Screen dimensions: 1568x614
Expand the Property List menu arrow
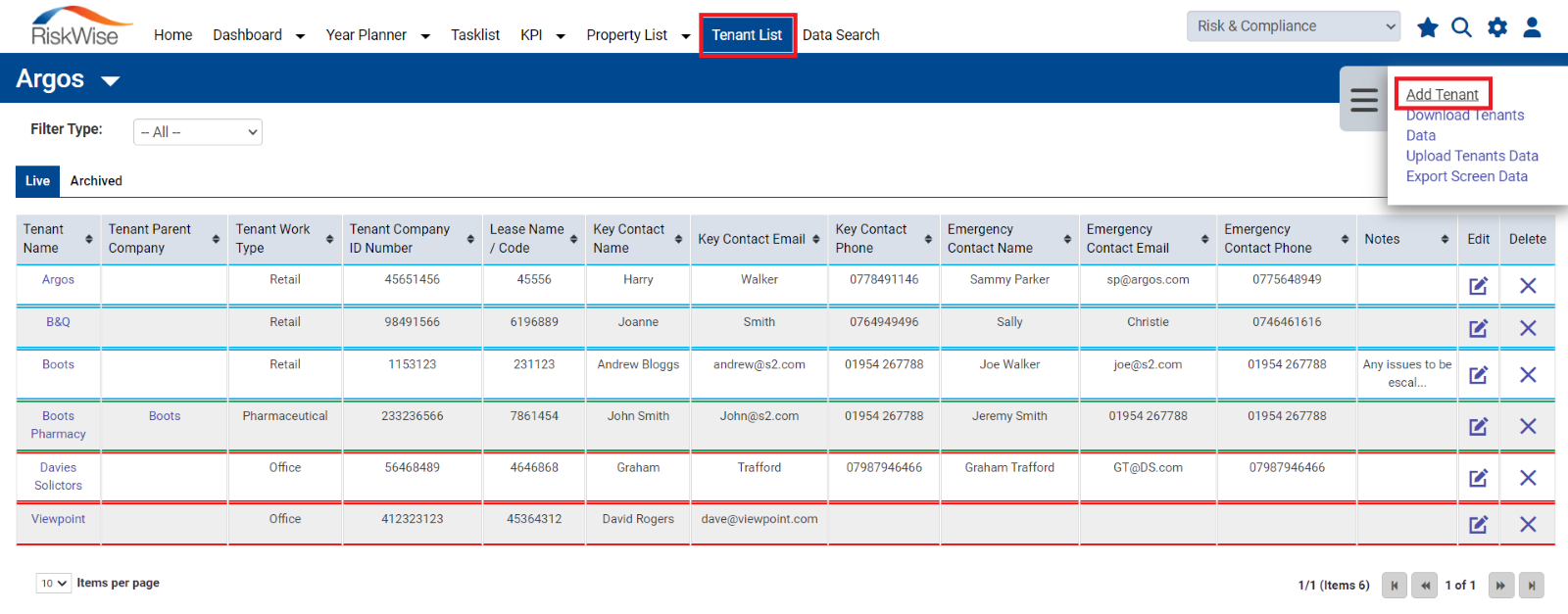(x=686, y=36)
